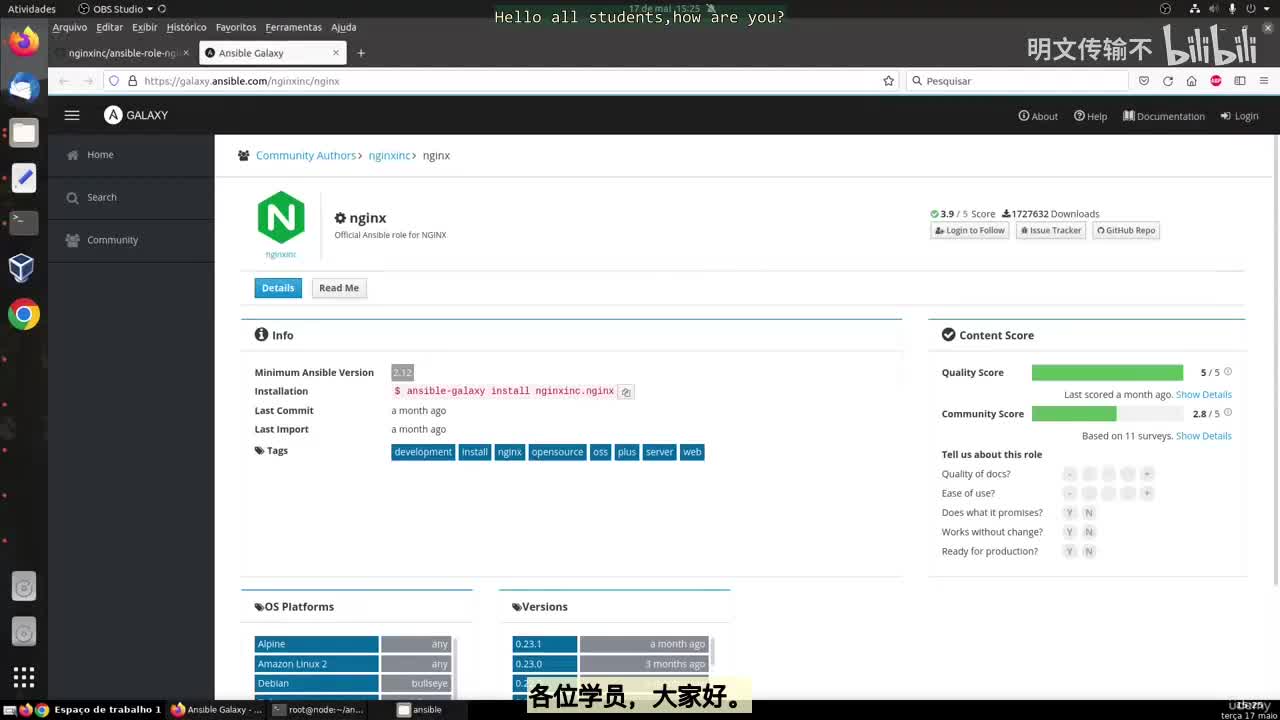Click the nginxinc breadcrumb link
1280x720 pixels.
[389, 156]
